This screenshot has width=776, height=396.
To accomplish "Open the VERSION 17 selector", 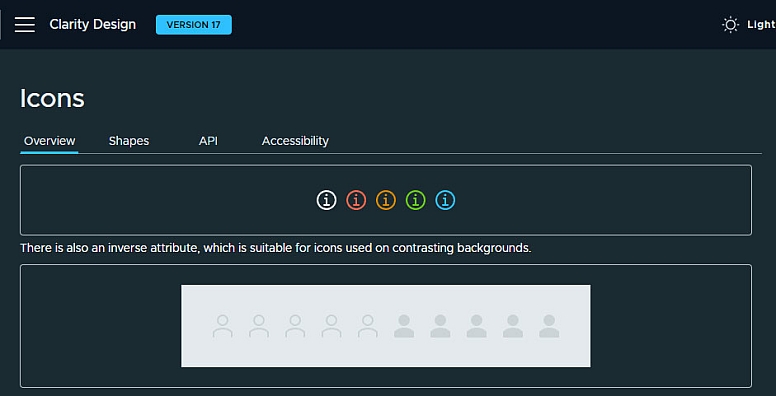I will pyautogui.click(x=194, y=25).
